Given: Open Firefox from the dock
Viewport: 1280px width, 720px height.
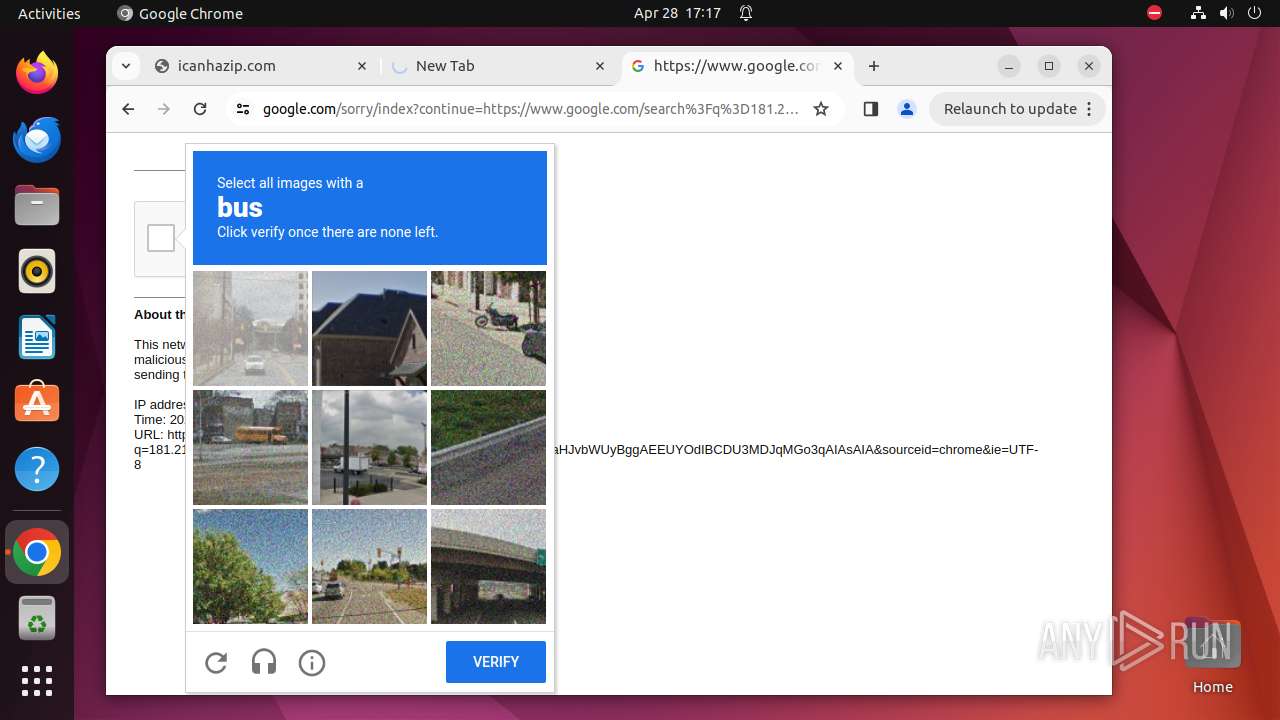Looking at the screenshot, I should click(37, 73).
